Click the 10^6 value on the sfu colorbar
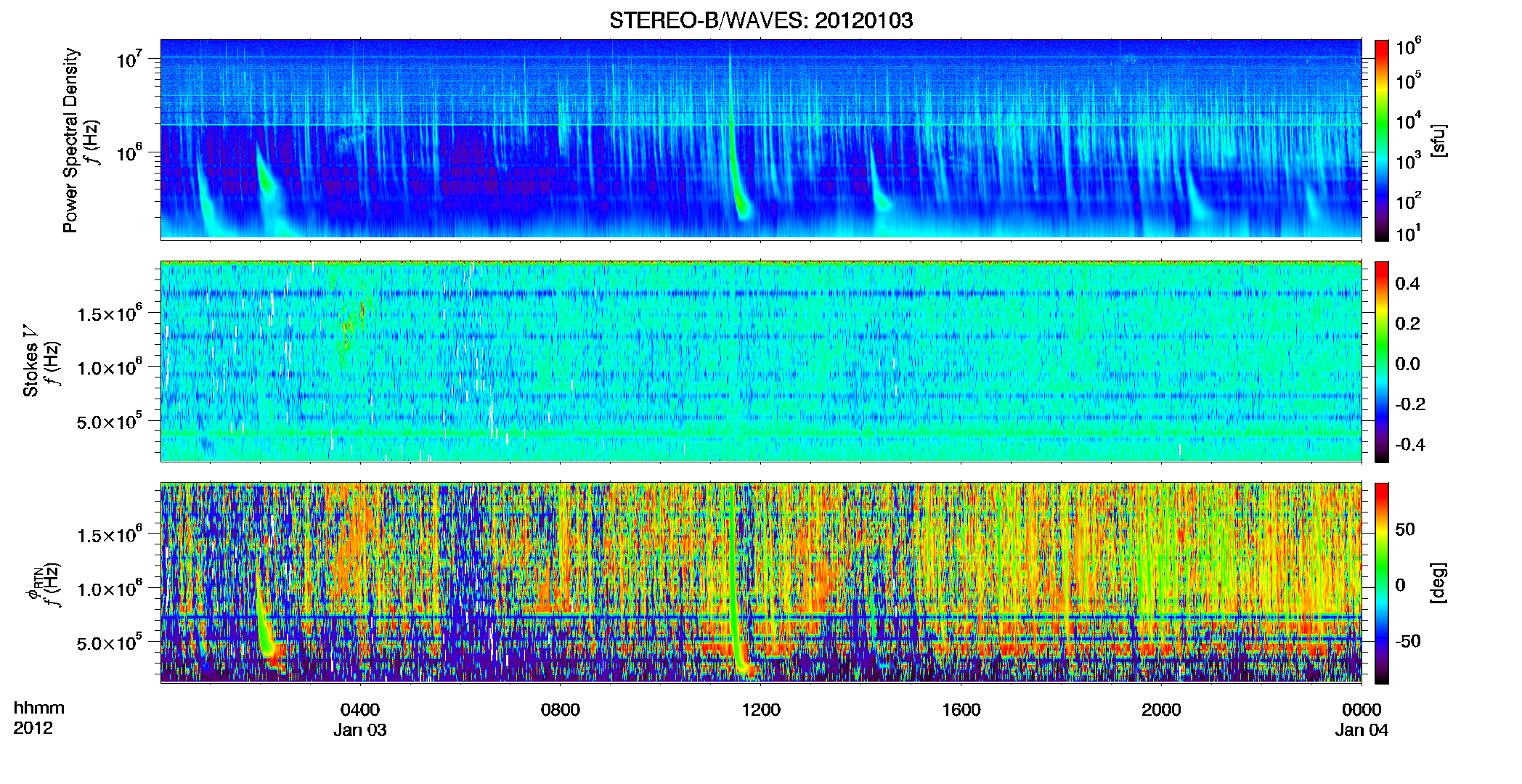 (x=1409, y=47)
